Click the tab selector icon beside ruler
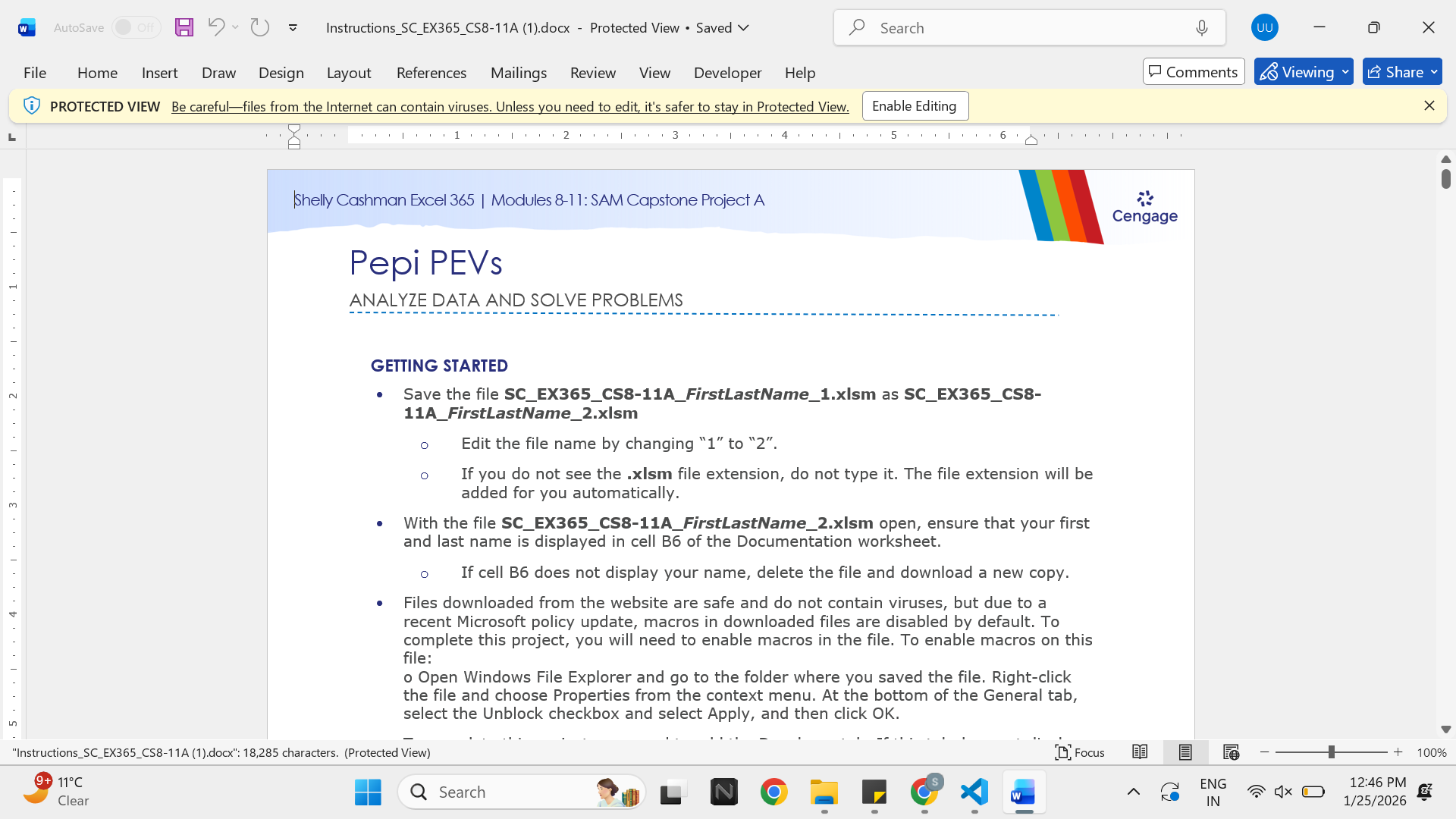Screen dimensions: 1456x819 click(x=11, y=137)
